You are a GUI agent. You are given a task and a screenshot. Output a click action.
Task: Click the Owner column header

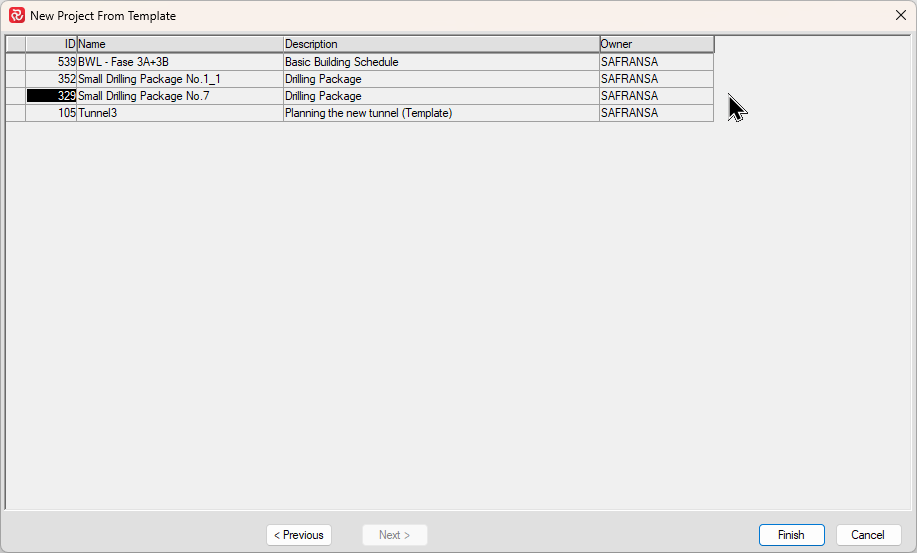coord(656,44)
